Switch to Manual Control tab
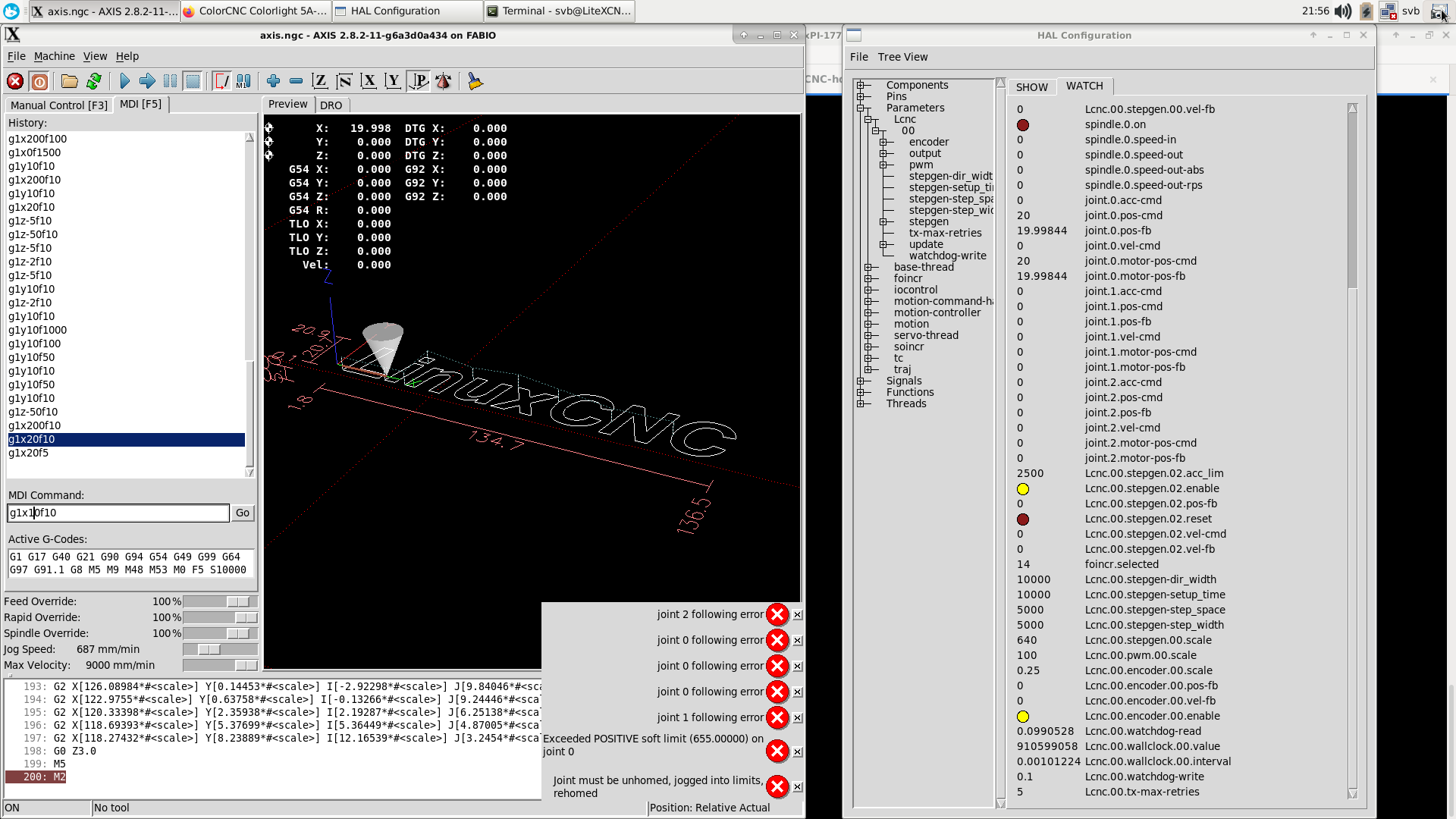 click(x=59, y=105)
